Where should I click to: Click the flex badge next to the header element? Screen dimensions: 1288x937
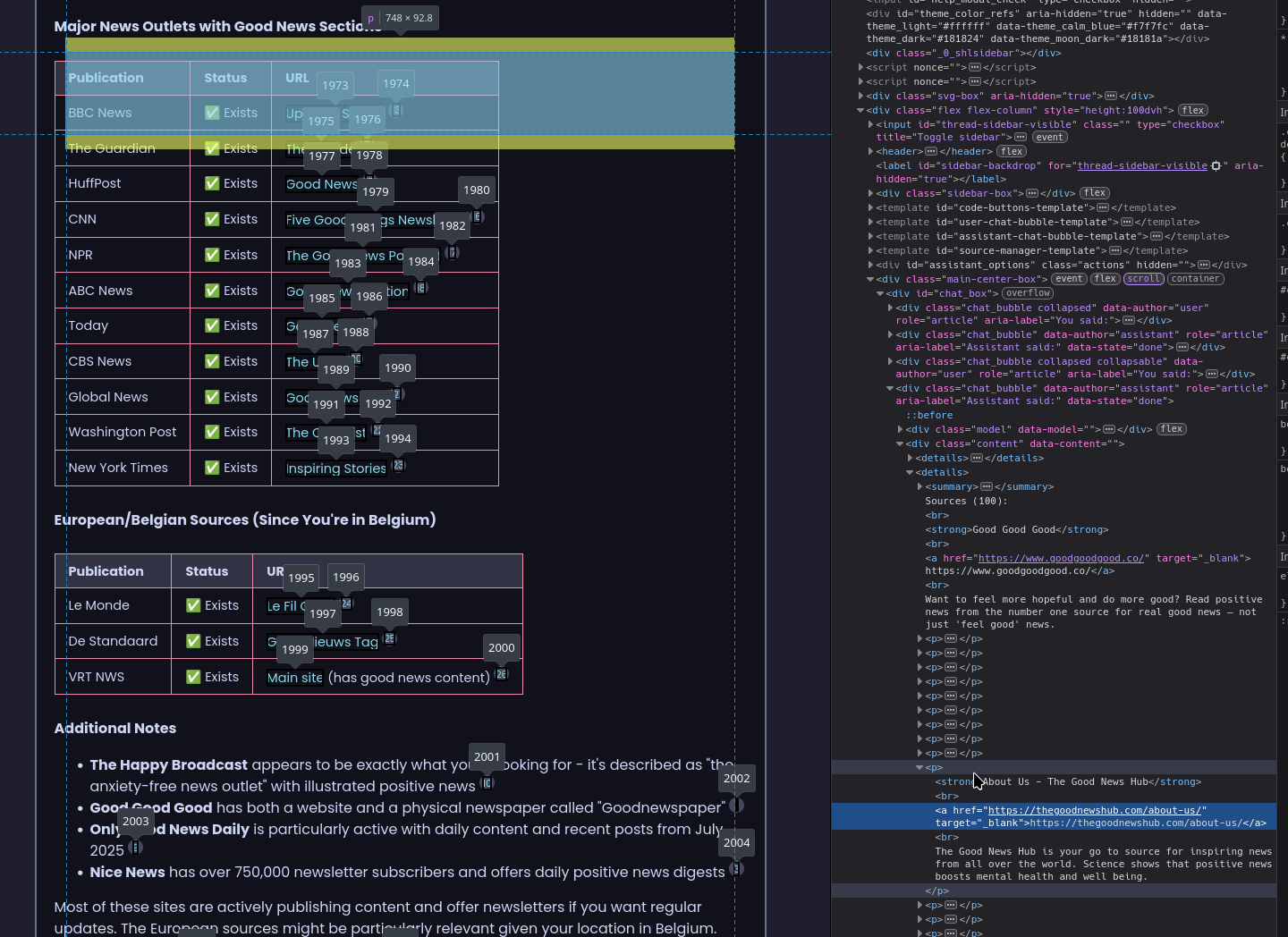1012,151
